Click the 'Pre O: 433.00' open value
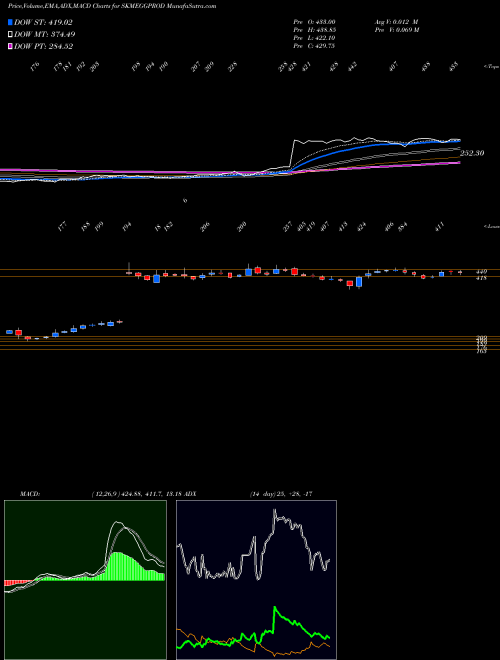Viewport: 500px width, 660px height. tap(314, 22)
